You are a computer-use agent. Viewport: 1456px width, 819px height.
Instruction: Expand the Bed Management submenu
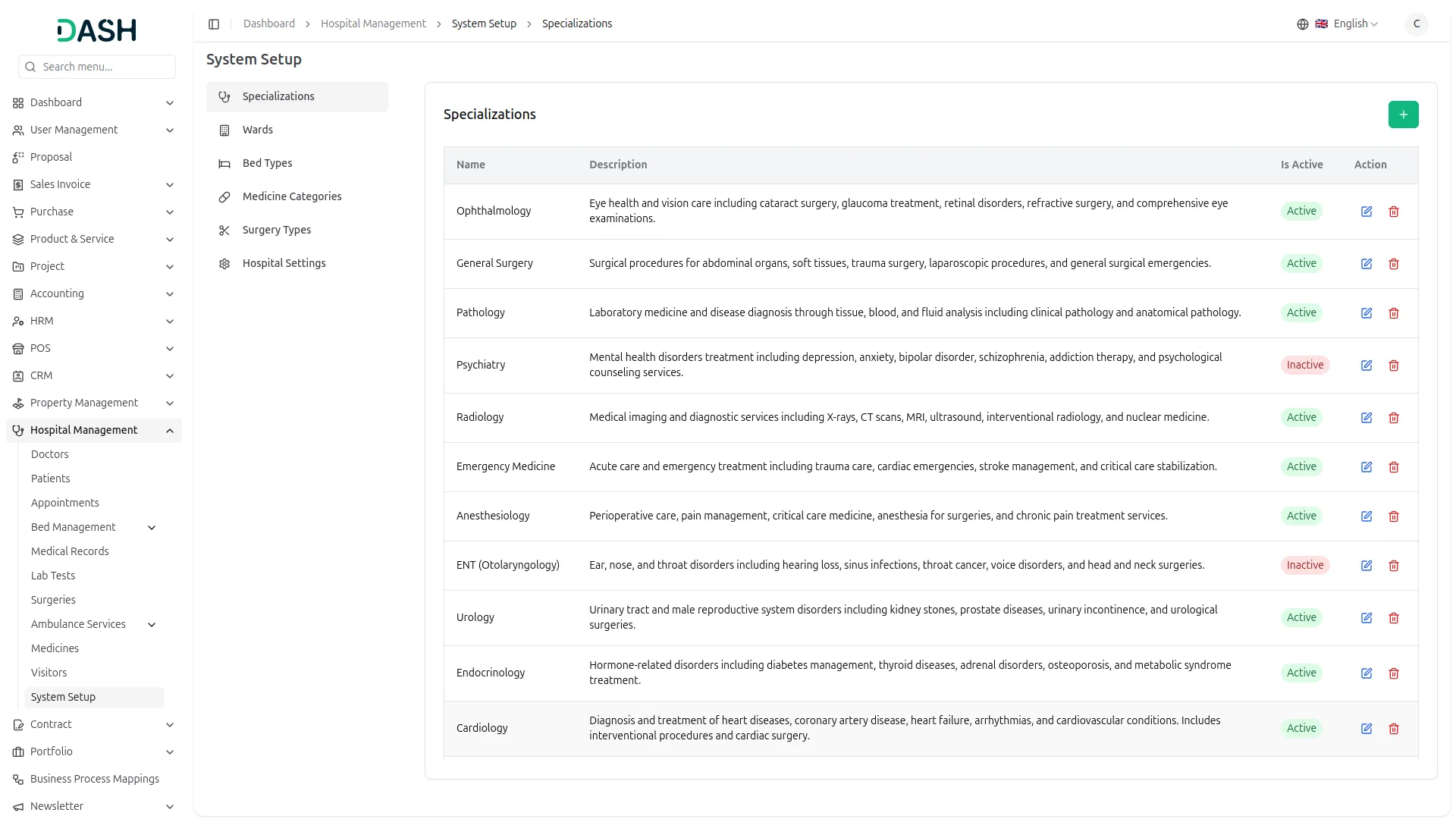click(x=94, y=528)
